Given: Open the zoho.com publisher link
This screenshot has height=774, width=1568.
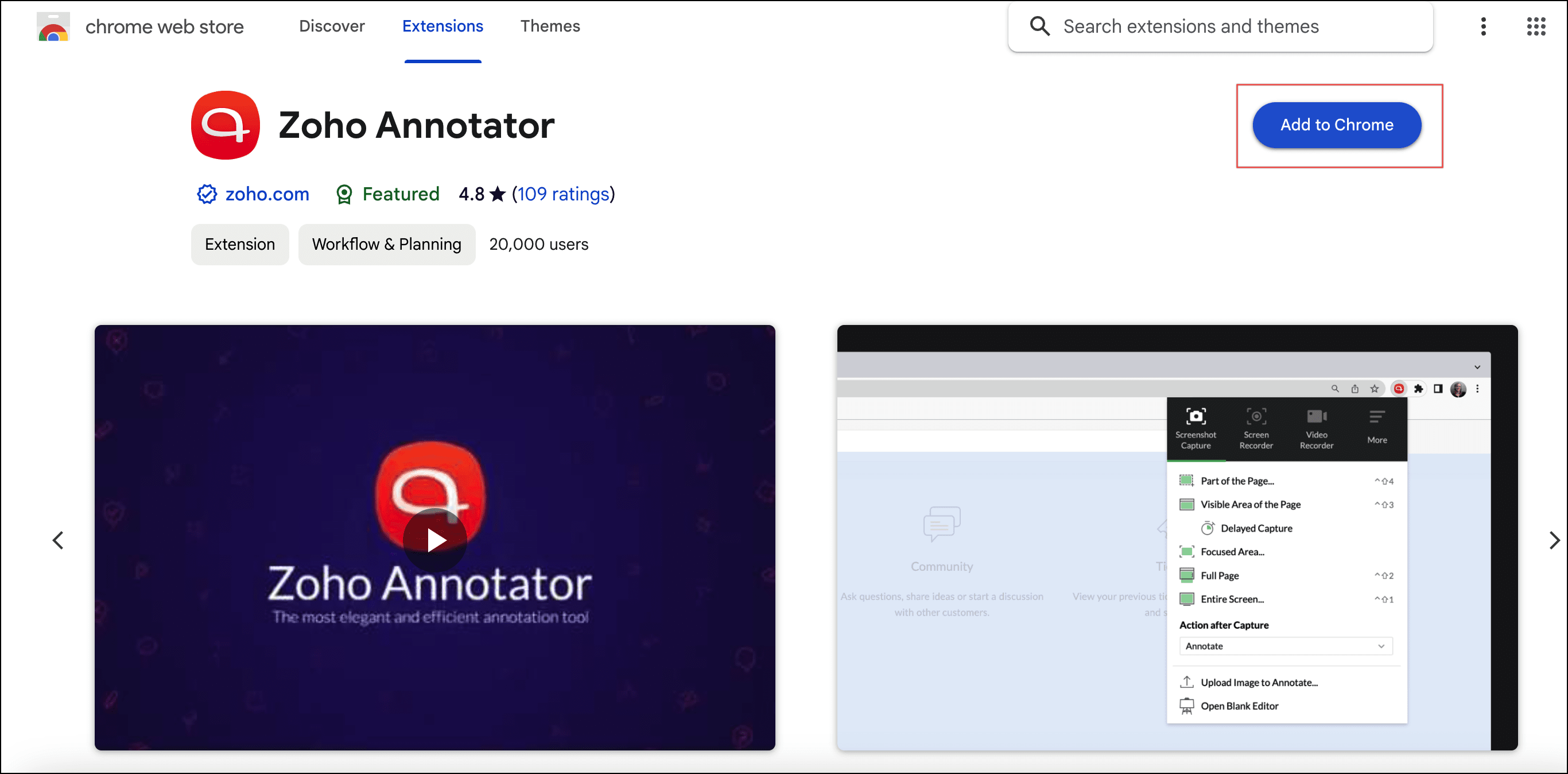Looking at the screenshot, I should coord(267,194).
